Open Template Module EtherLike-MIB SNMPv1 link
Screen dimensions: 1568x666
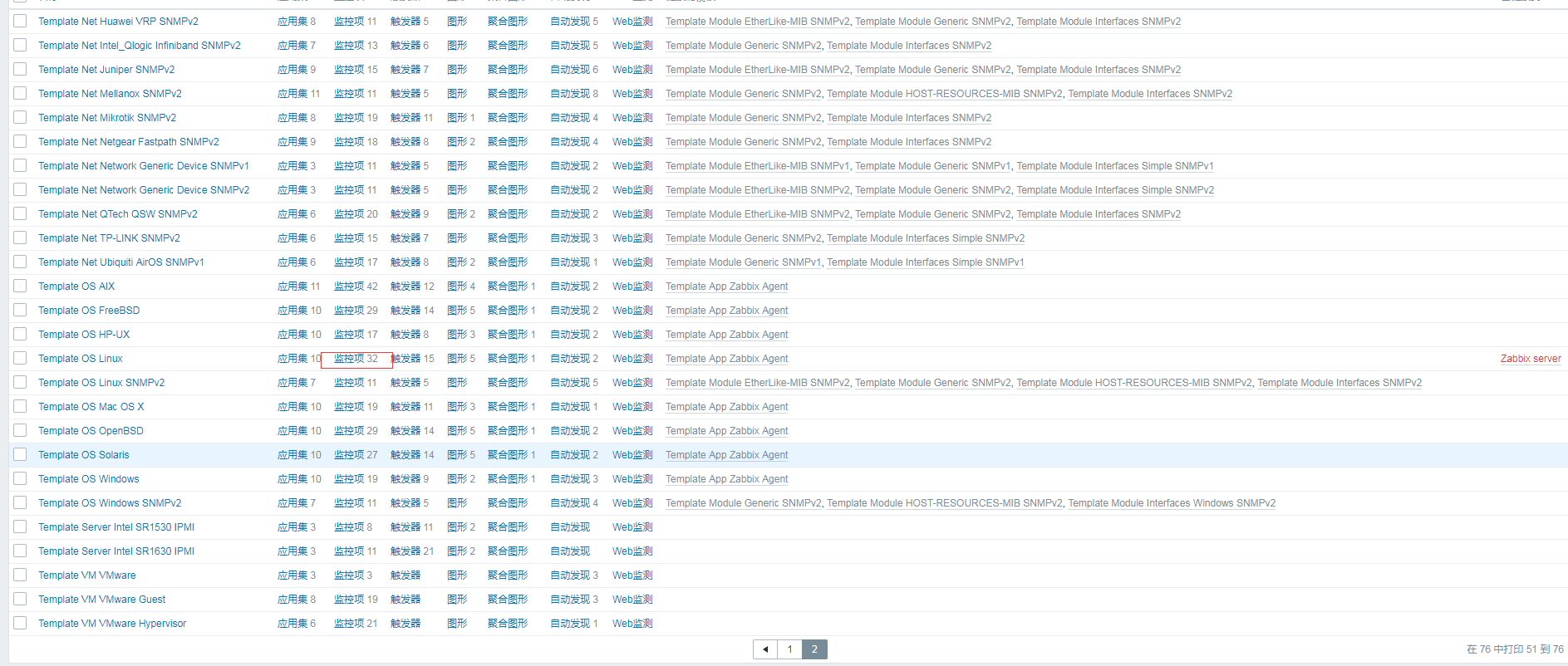[758, 166]
